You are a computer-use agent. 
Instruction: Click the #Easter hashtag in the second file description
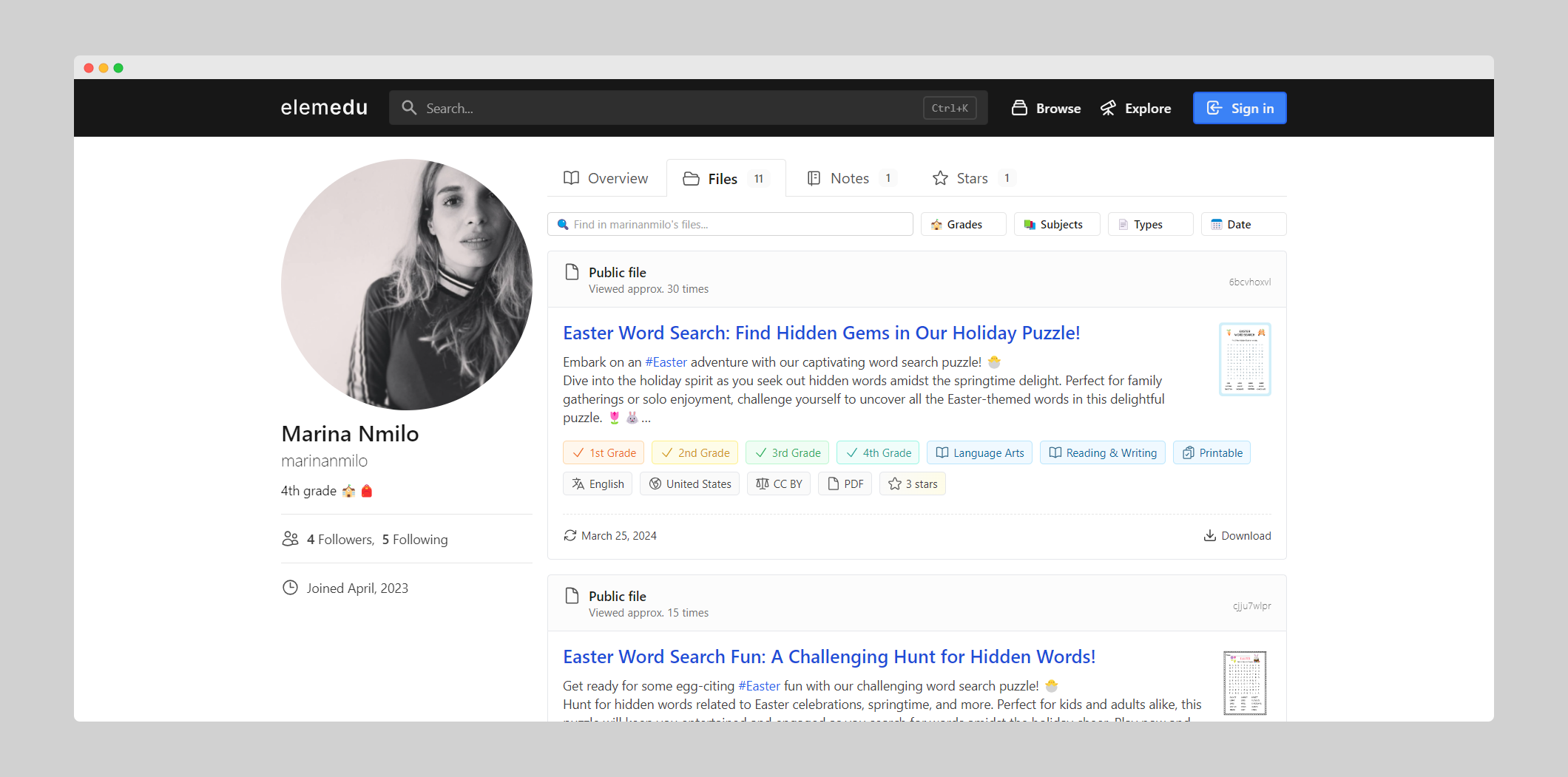(759, 686)
